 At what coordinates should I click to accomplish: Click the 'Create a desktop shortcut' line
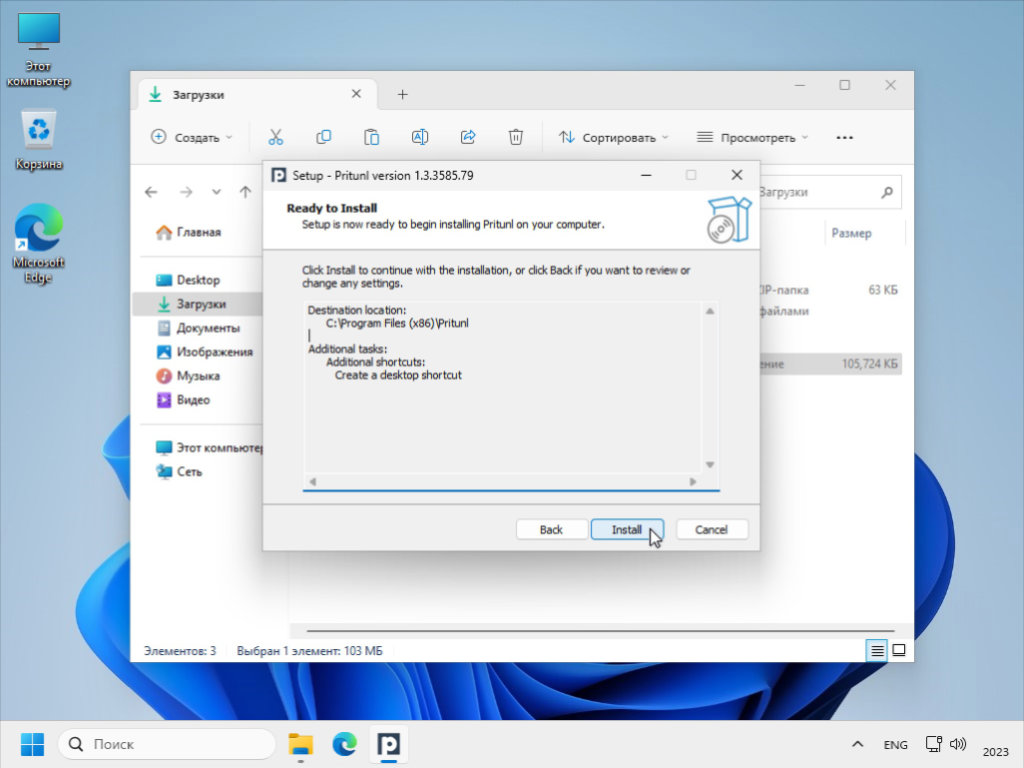click(398, 376)
